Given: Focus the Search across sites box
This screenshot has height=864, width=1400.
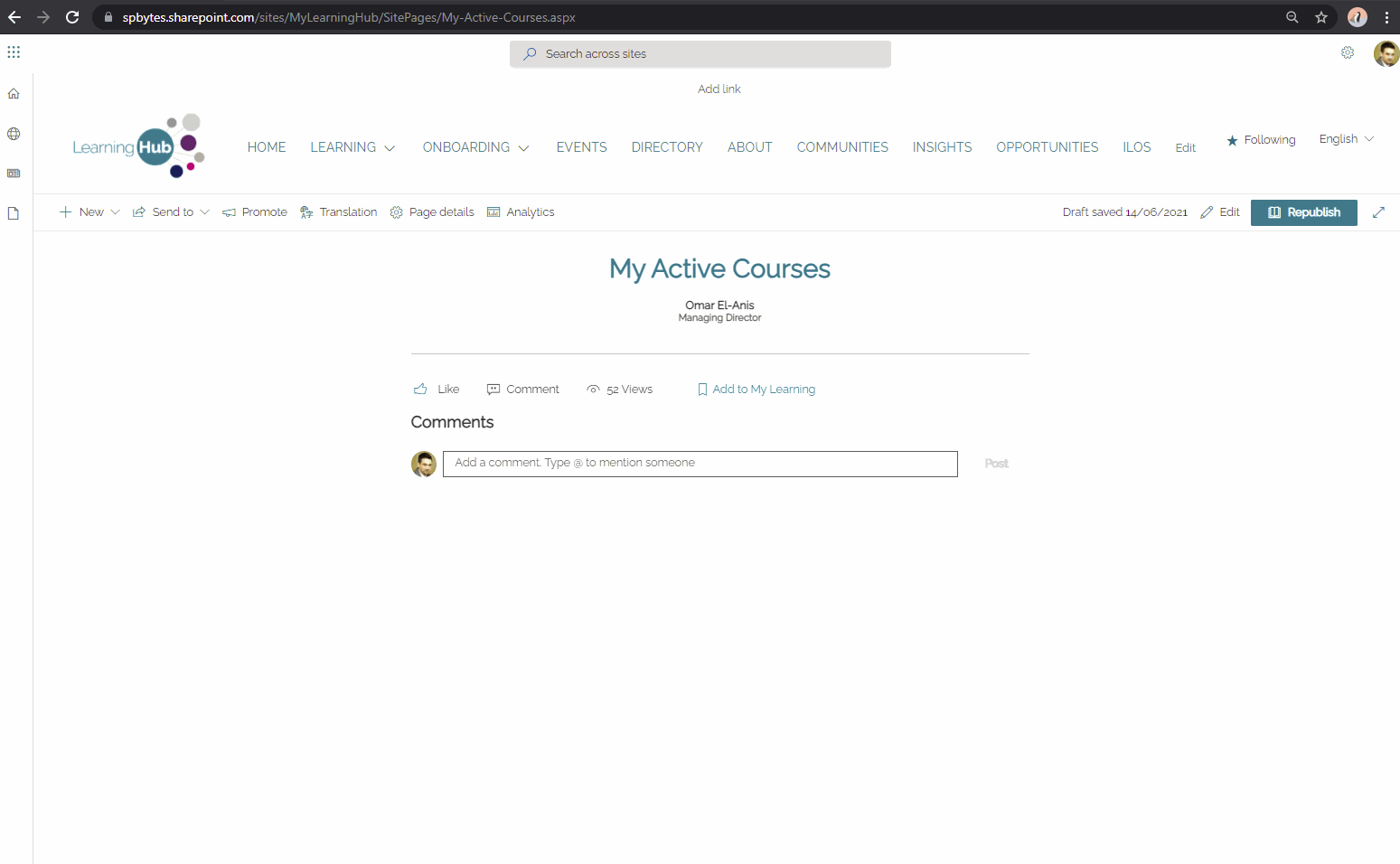Looking at the screenshot, I should [x=700, y=54].
